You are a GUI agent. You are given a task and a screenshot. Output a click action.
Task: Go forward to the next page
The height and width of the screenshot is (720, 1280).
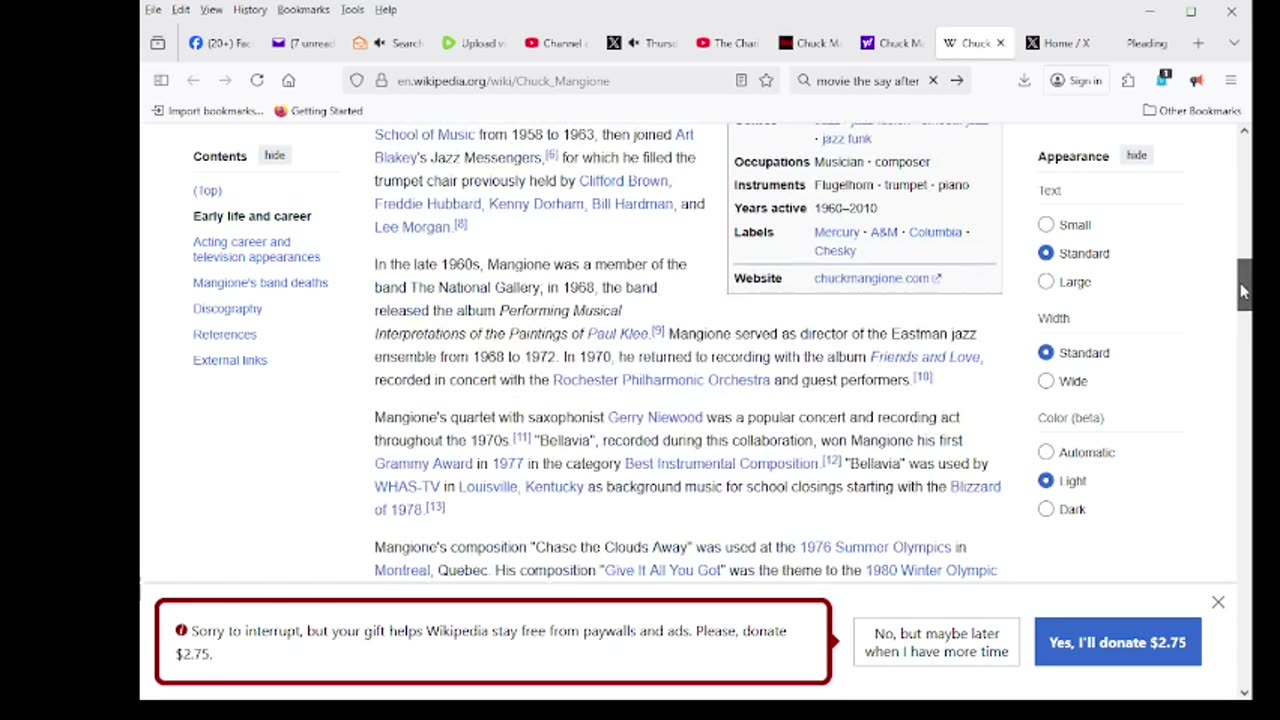[x=225, y=80]
